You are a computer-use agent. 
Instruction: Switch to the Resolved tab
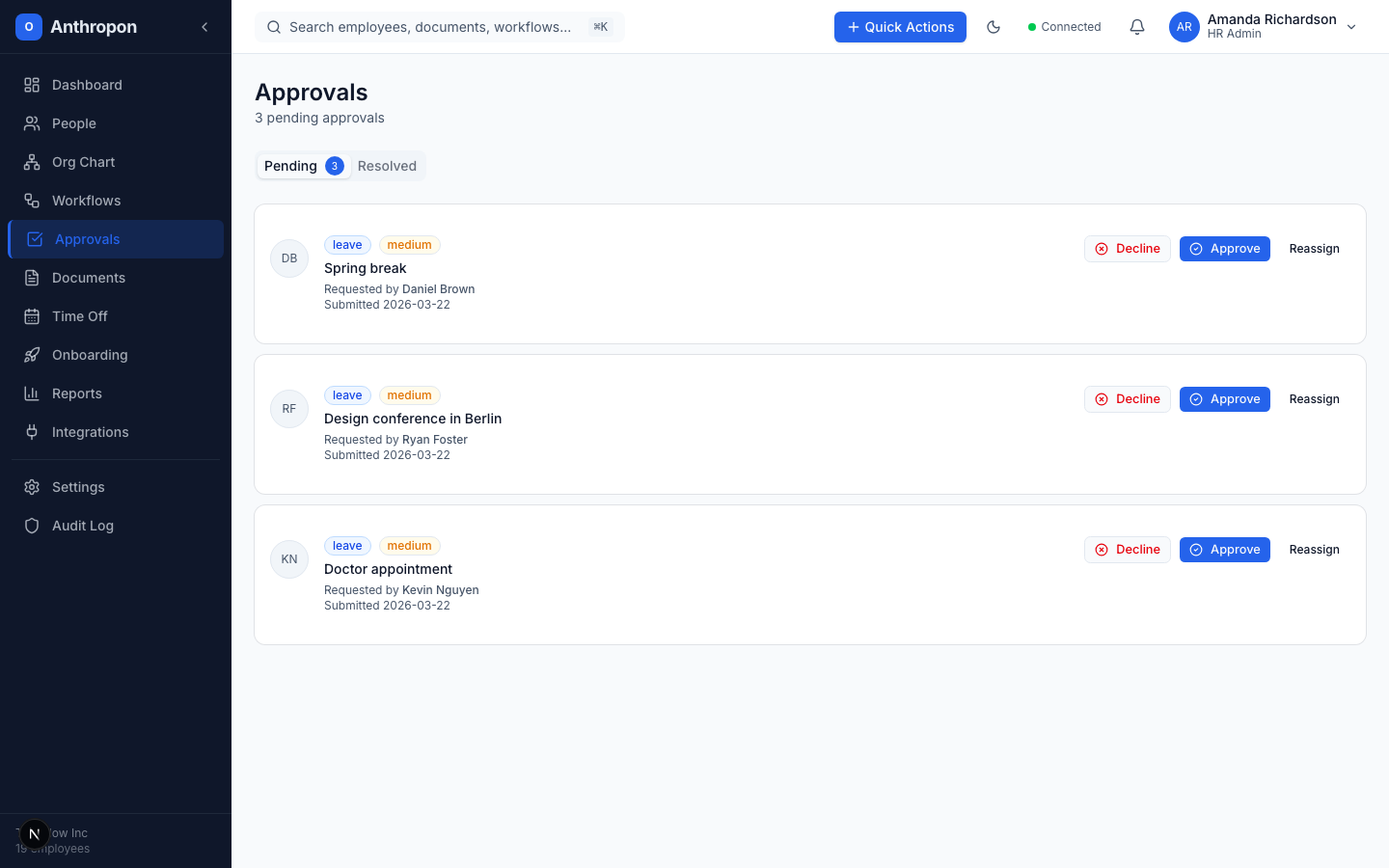[387, 166]
